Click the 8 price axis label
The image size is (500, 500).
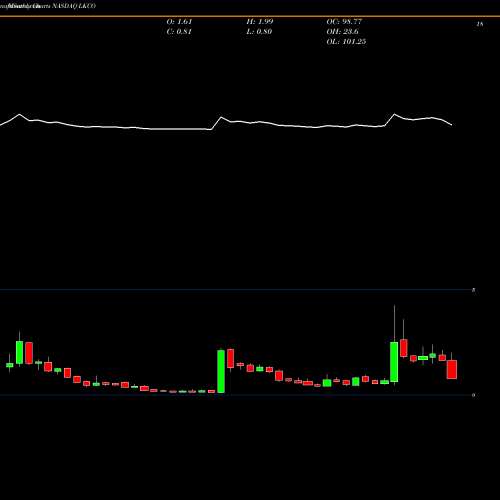[x=473, y=291]
